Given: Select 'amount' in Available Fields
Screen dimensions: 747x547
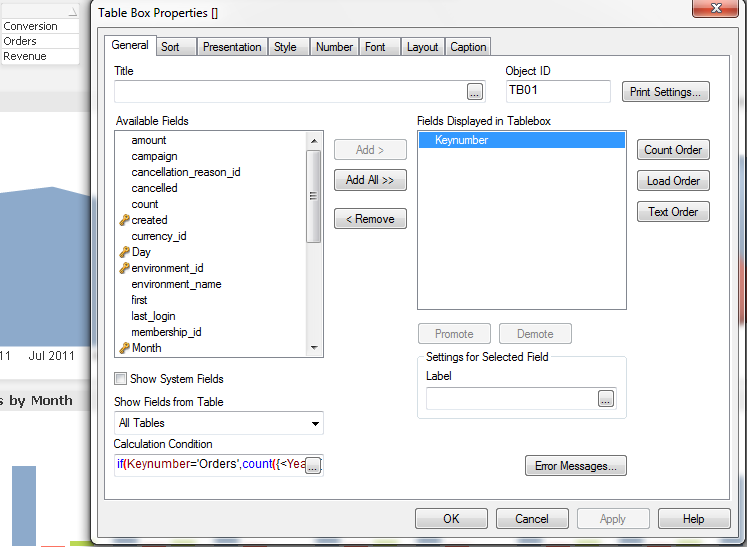Looking at the screenshot, I should click(x=149, y=141).
